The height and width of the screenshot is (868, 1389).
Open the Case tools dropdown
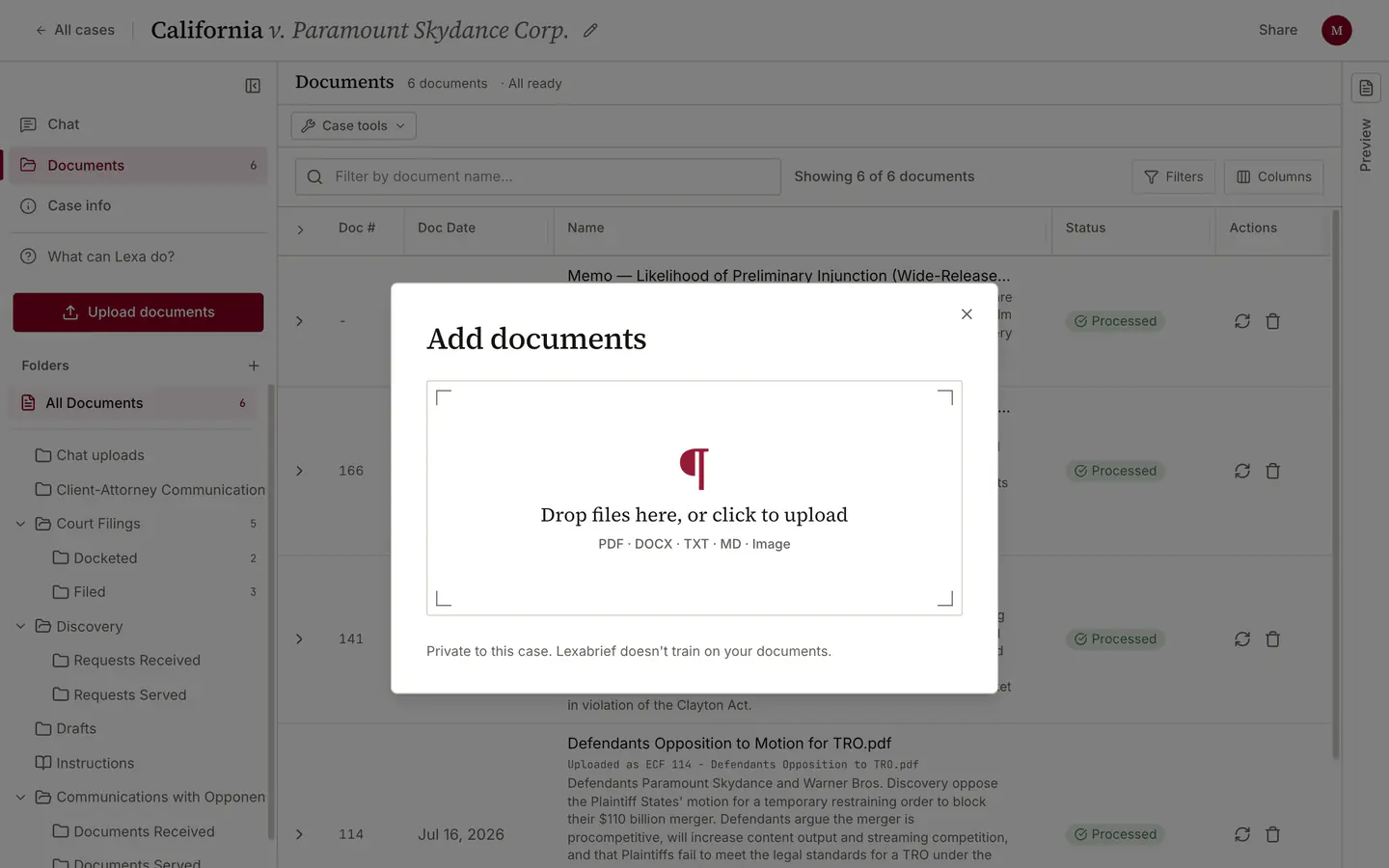(354, 125)
